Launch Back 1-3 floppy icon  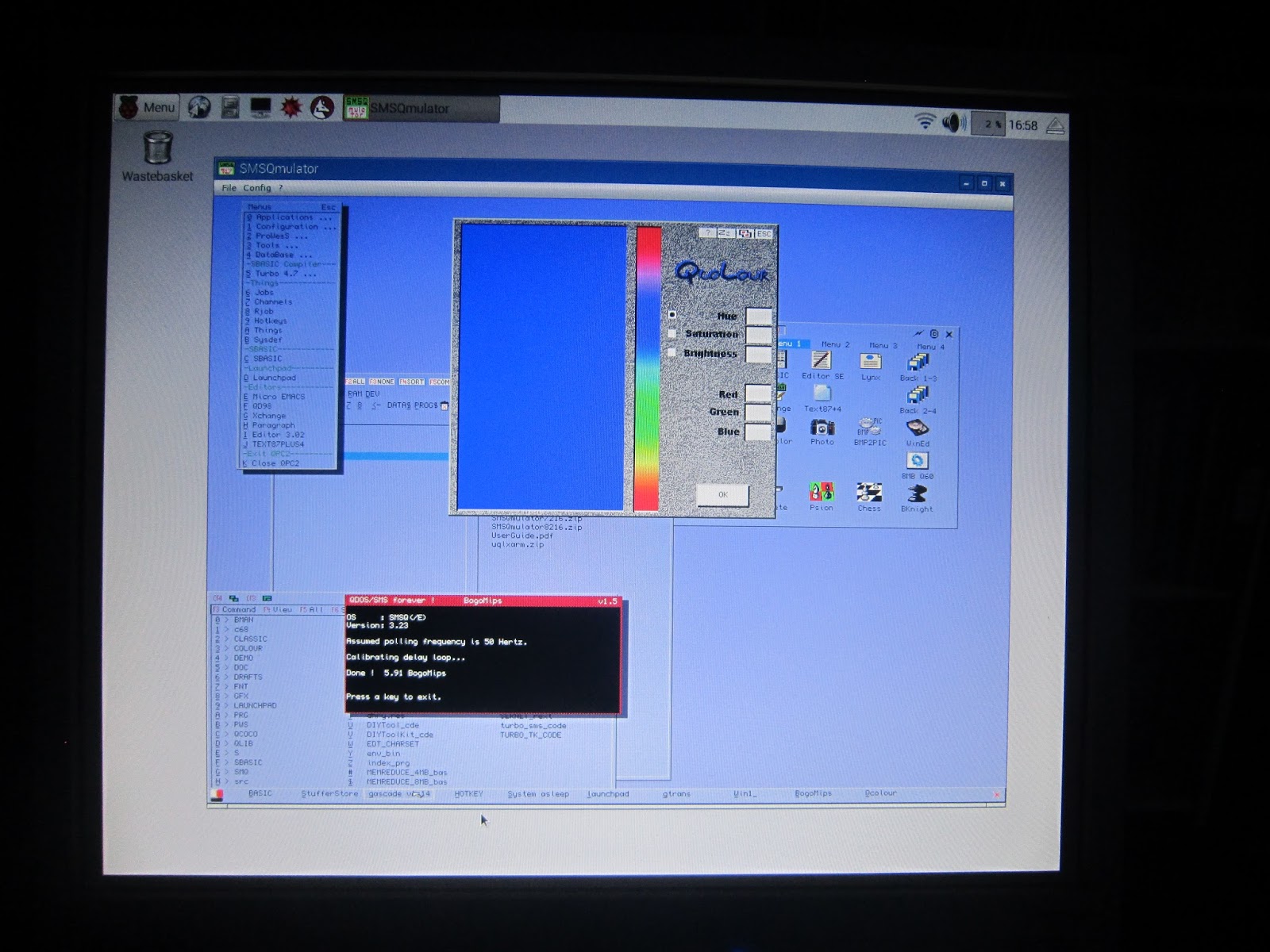tap(918, 367)
